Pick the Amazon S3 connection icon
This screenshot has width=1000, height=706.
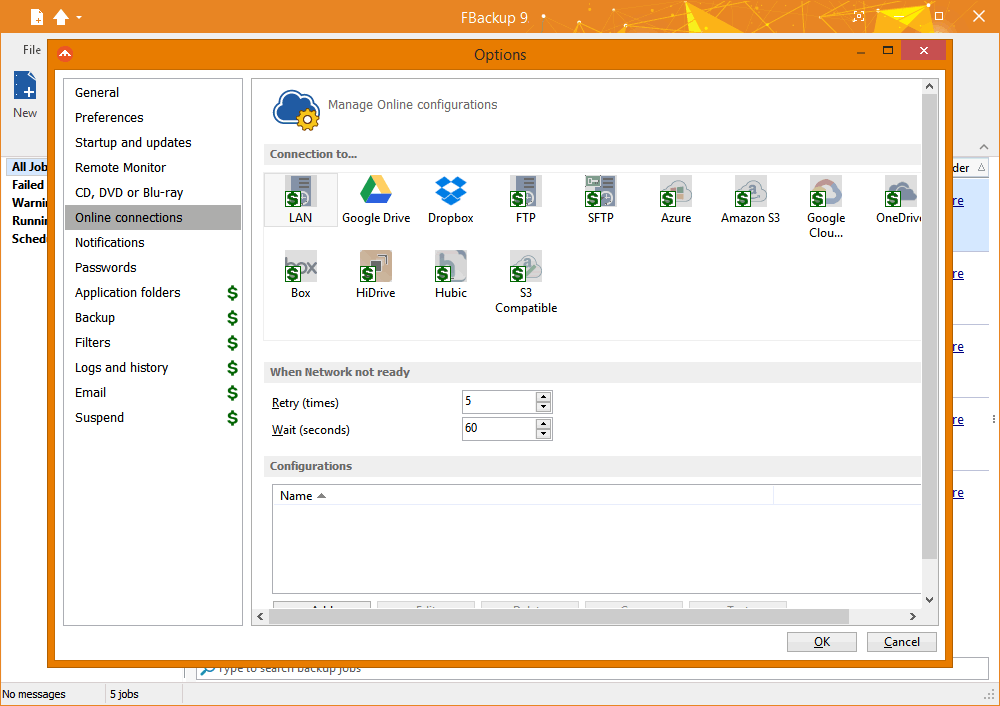pos(751,200)
